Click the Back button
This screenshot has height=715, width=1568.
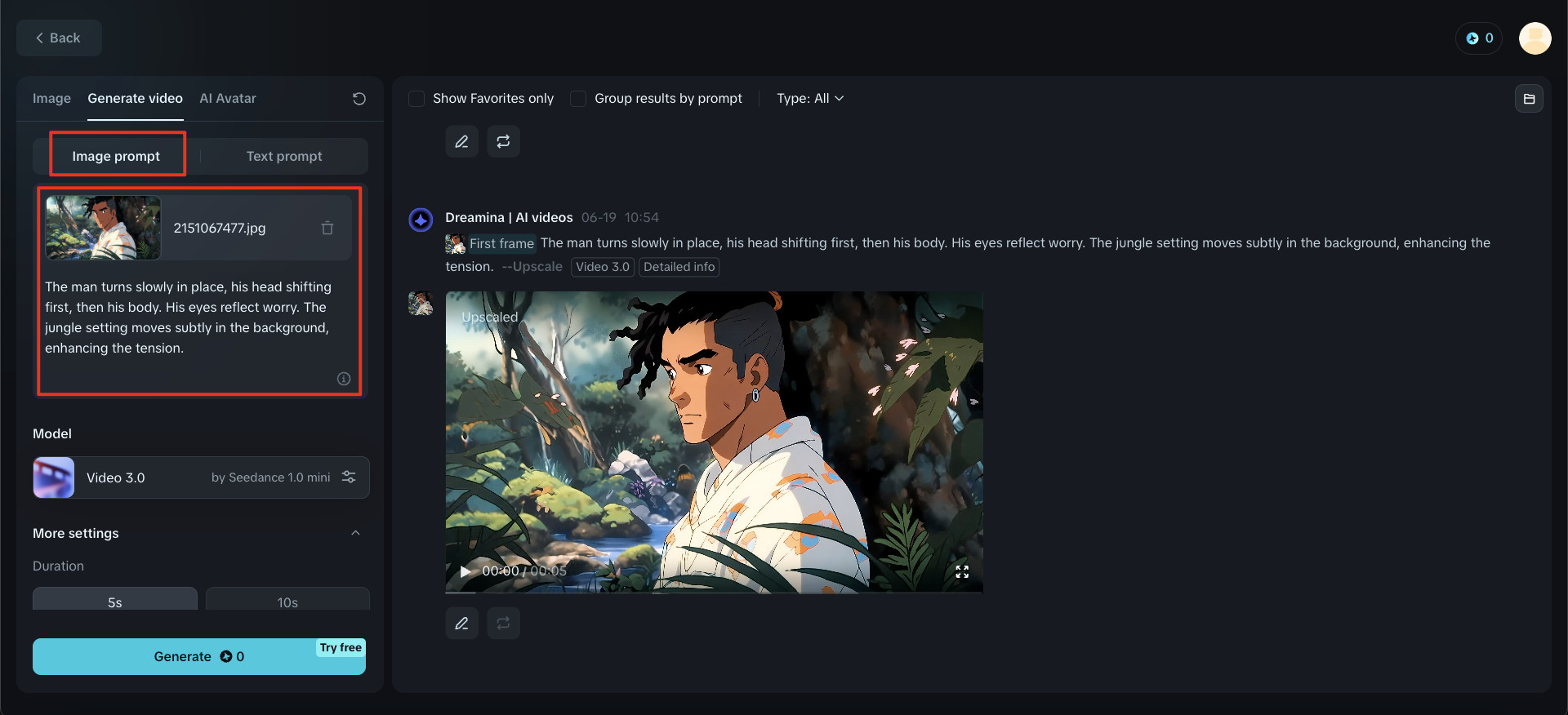tap(59, 38)
